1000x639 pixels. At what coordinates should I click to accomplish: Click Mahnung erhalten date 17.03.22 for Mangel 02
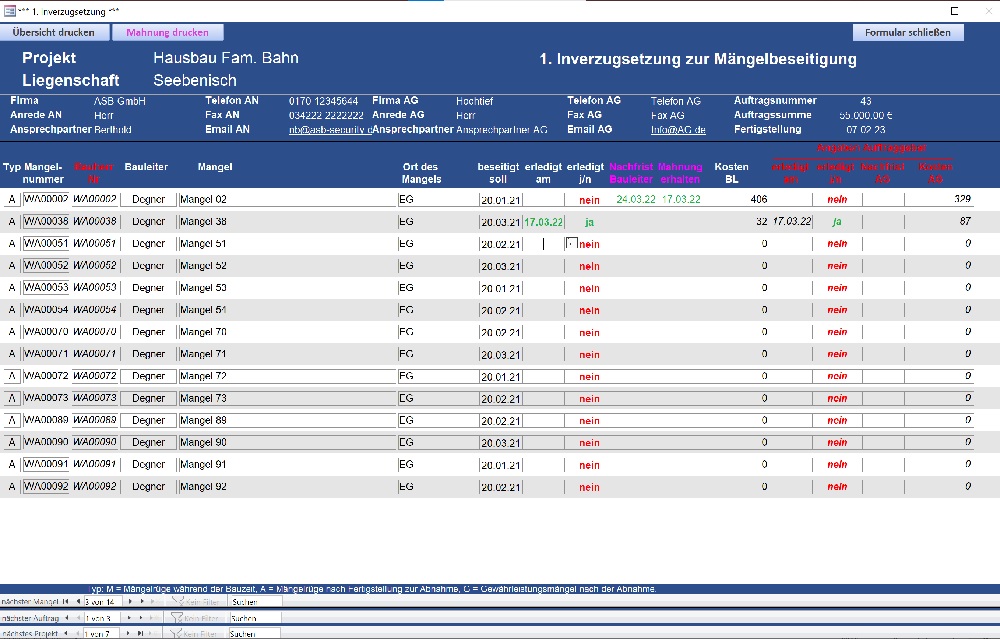point(681,200)
